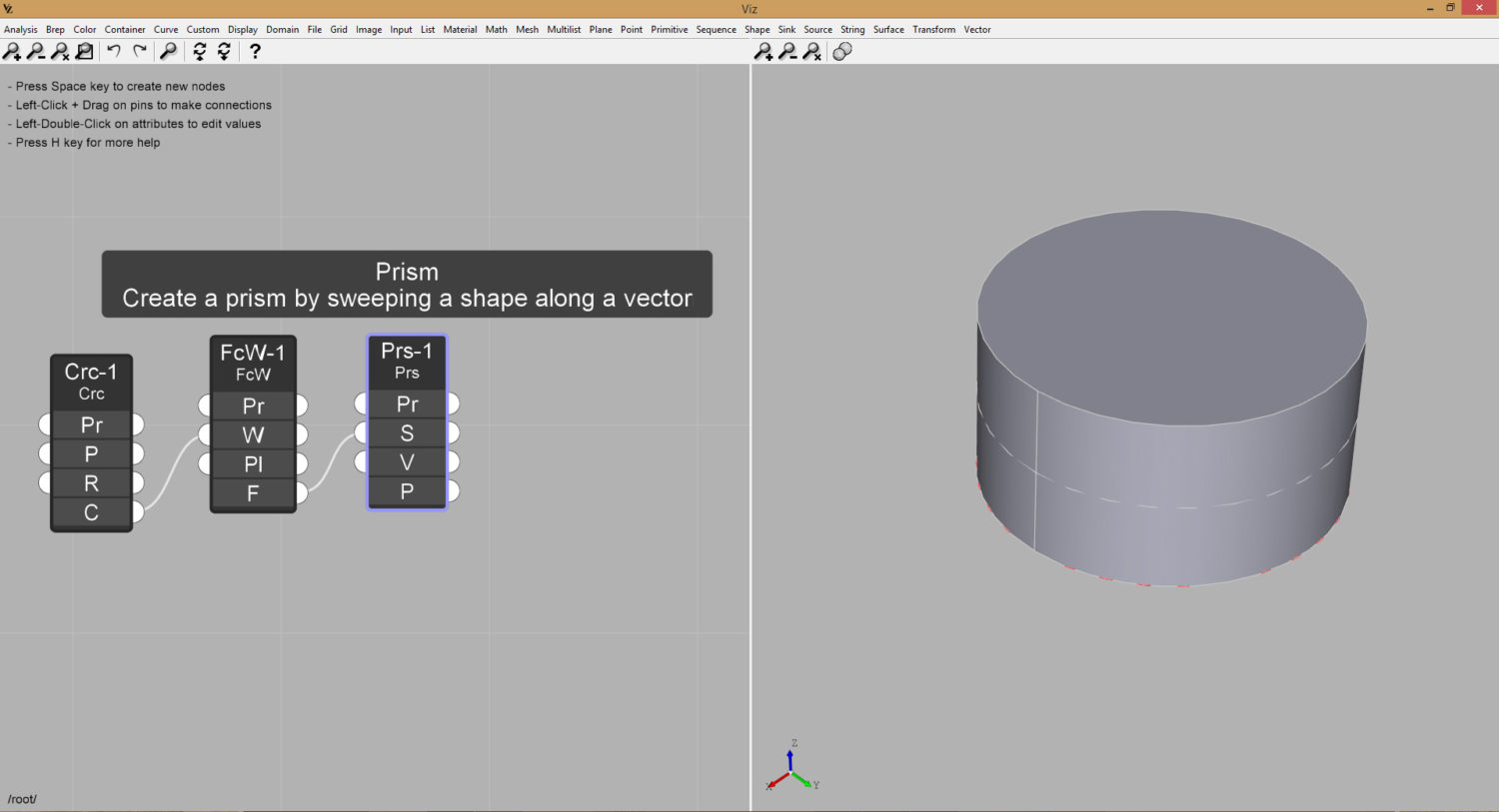Click the Redo arrow icon
Image resolution: width=1499 pixels, height=812 pixels.
tap(140, 51)
